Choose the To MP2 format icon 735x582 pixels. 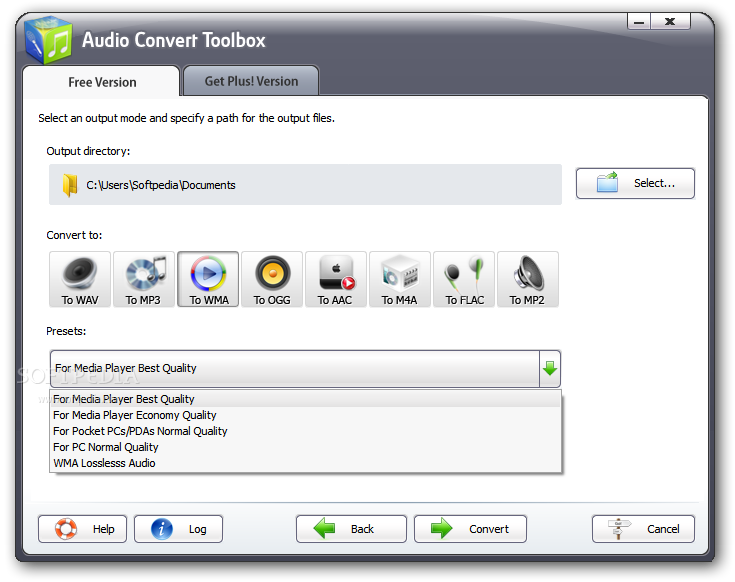tap(528, 279)
